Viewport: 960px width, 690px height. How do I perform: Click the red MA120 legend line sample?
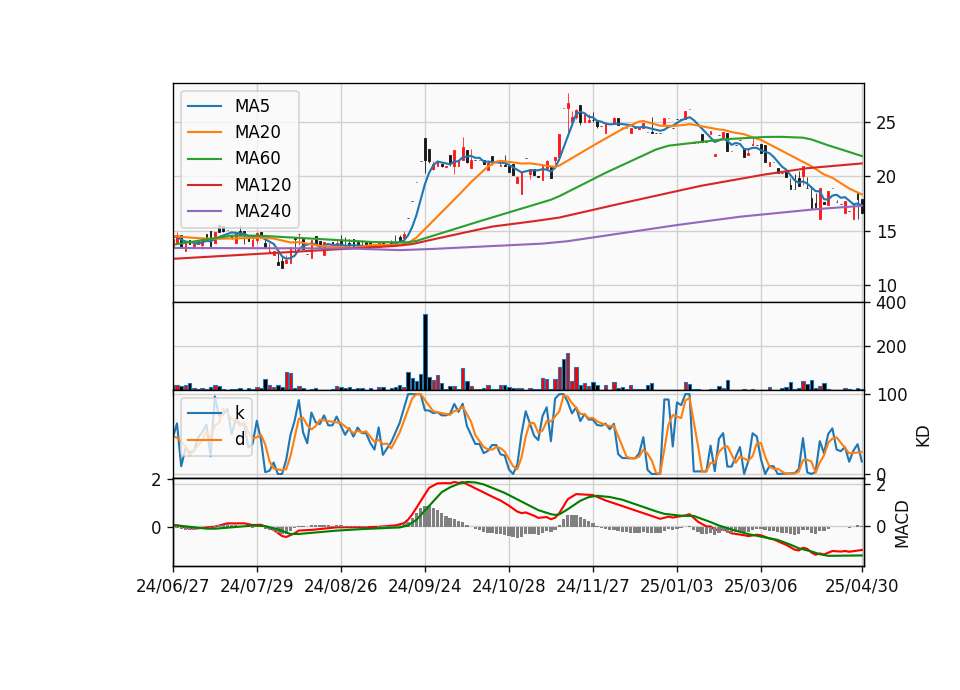(x=204, y=185)
